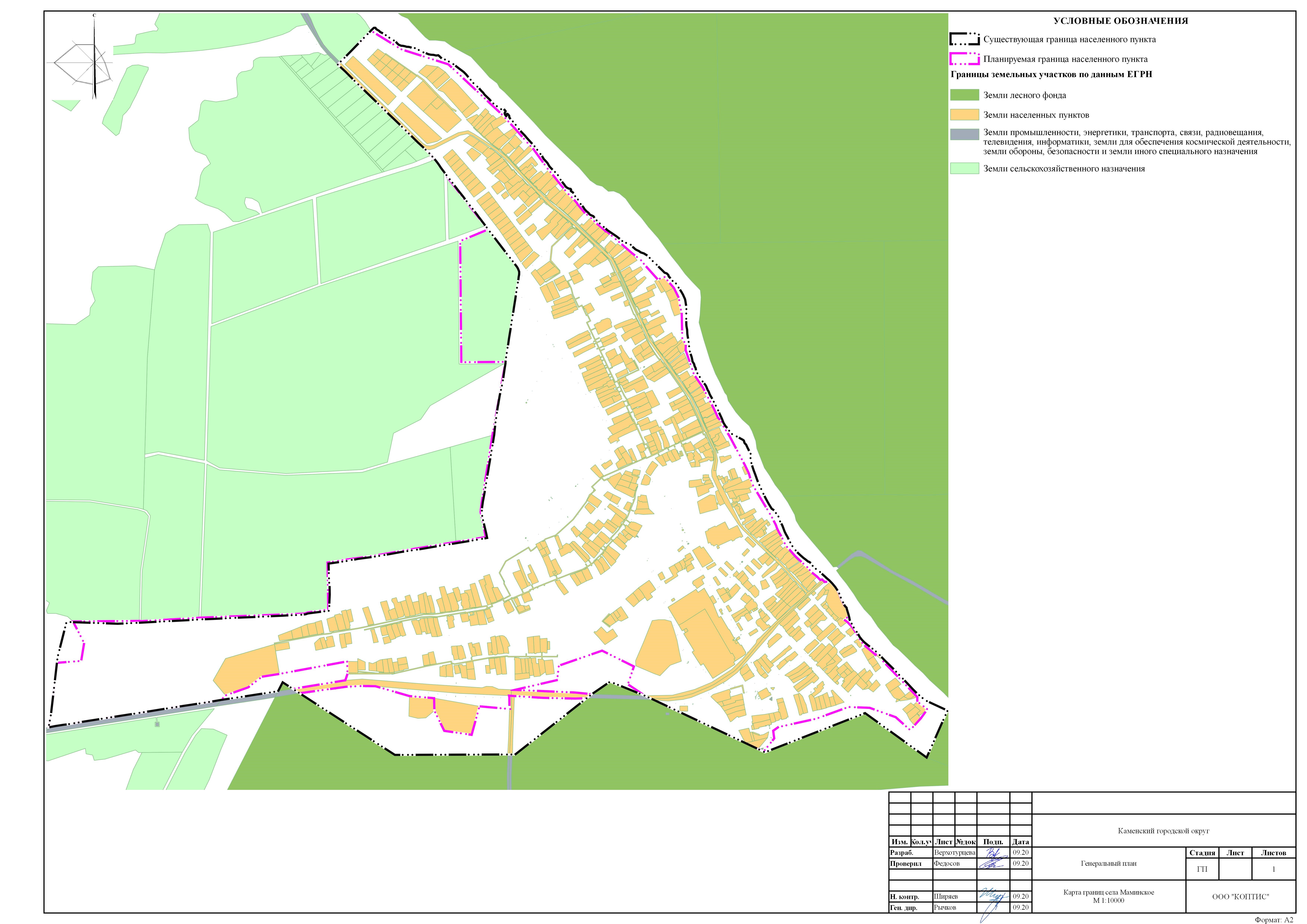Click the 'Земли населенных пунктов' legend label
Image resolution: width=1307 pixels, height=924 pixels.
tap(1036, 115)
